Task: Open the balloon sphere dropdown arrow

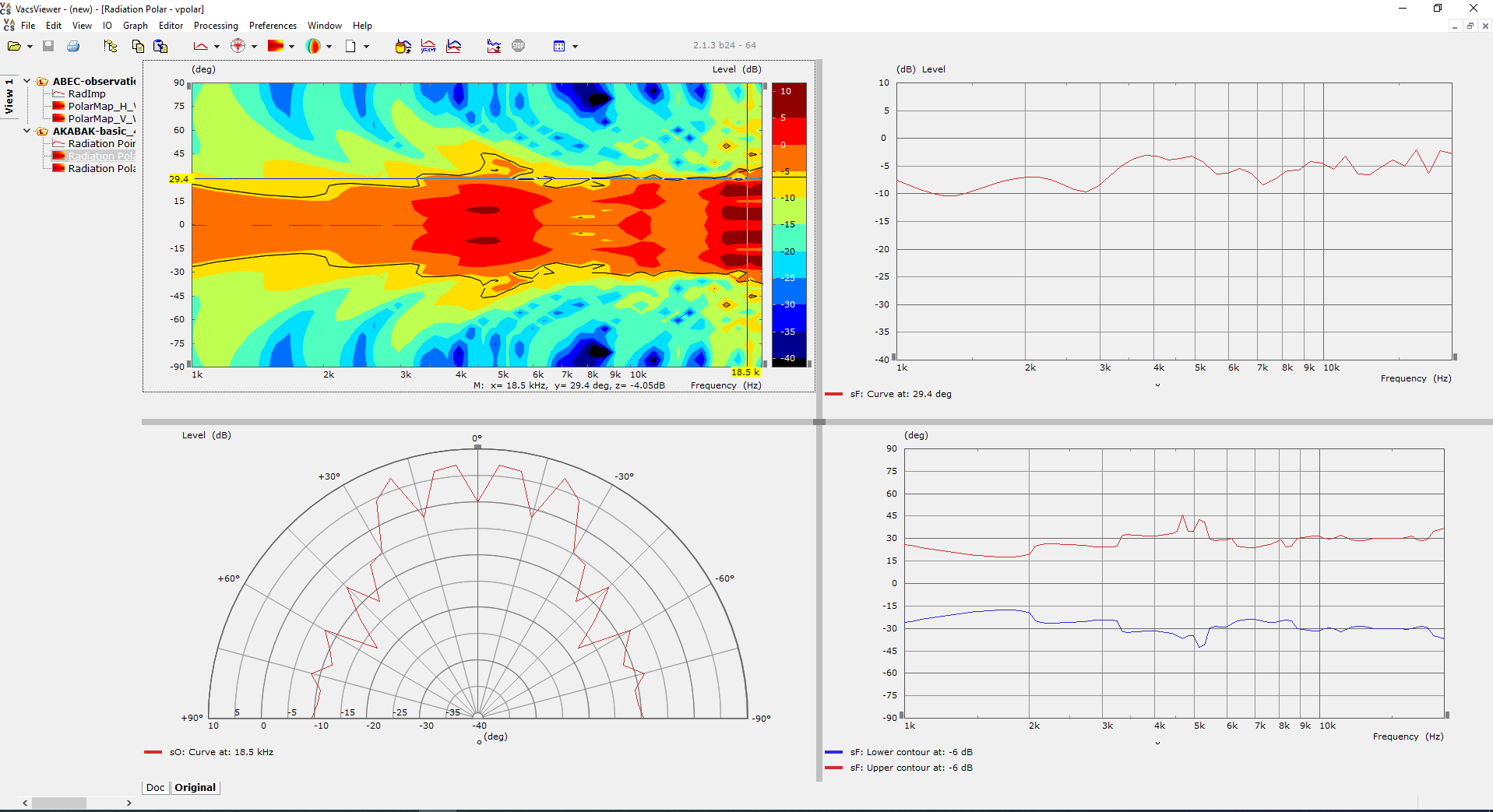Action: tap(329, 47)
